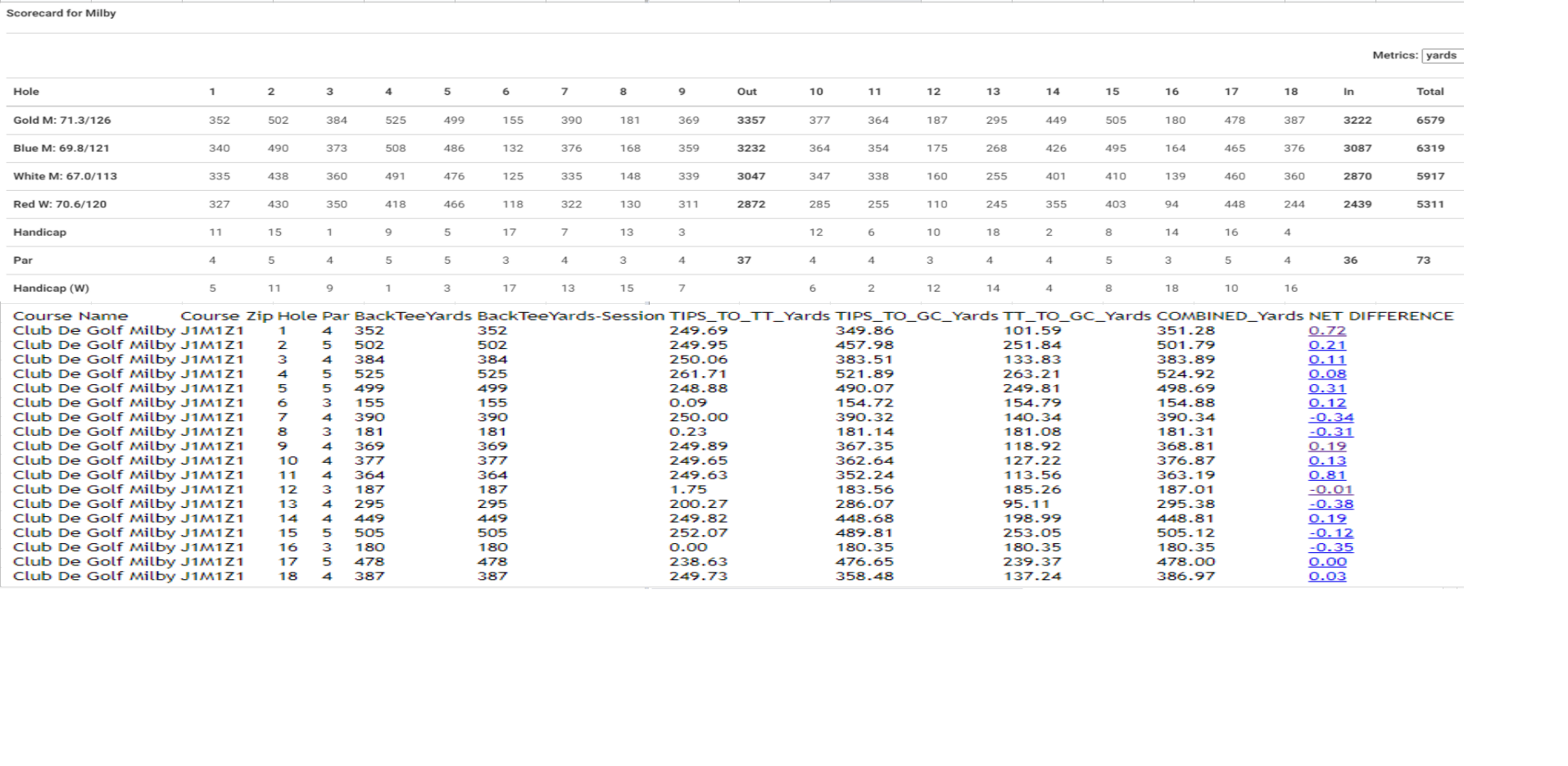Select the 'White M: 67.0/113' row label
This screenshot has width=1568, height=766.
tap(66, 176)
